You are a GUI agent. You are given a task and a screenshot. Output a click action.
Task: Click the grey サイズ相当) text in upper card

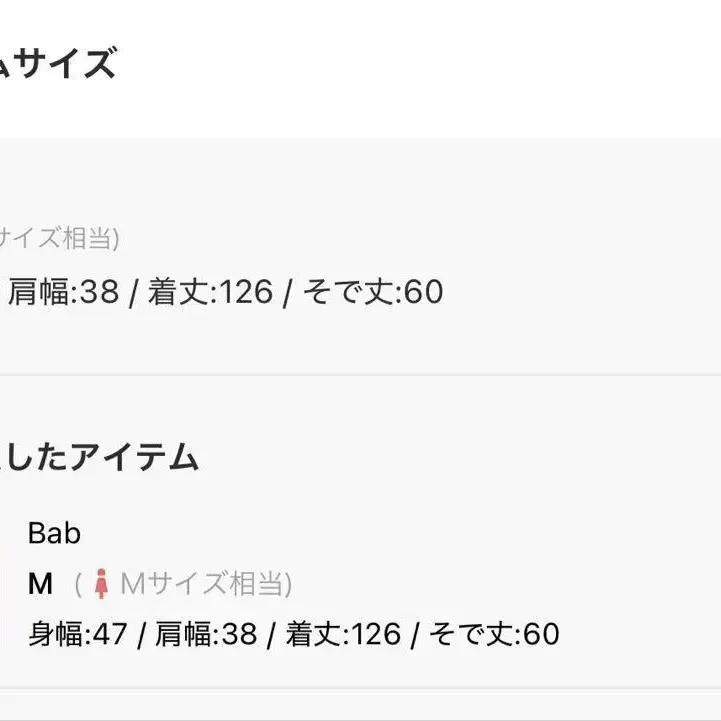click(59, 239)
